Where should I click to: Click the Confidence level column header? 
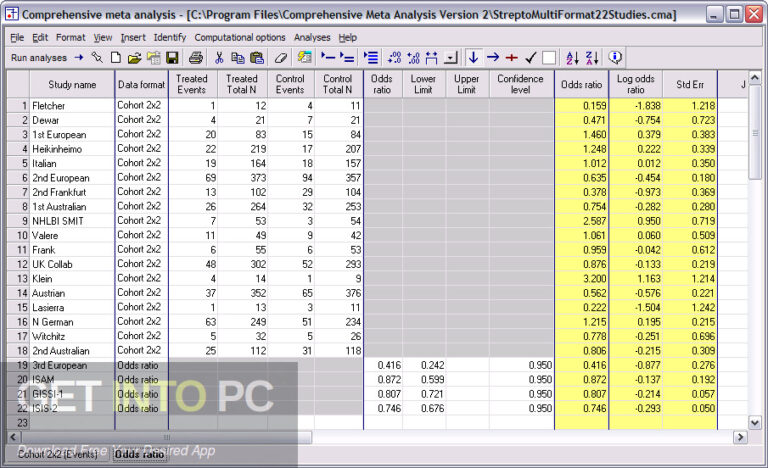(521, 84)
